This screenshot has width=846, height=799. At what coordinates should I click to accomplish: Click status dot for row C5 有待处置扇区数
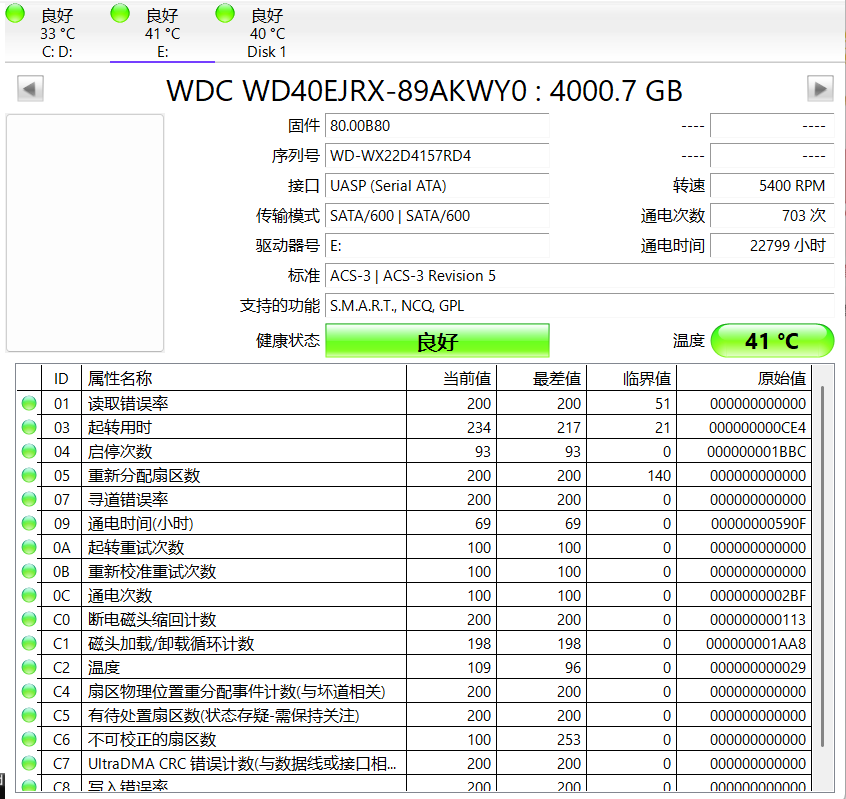click(x=29, y=715)
